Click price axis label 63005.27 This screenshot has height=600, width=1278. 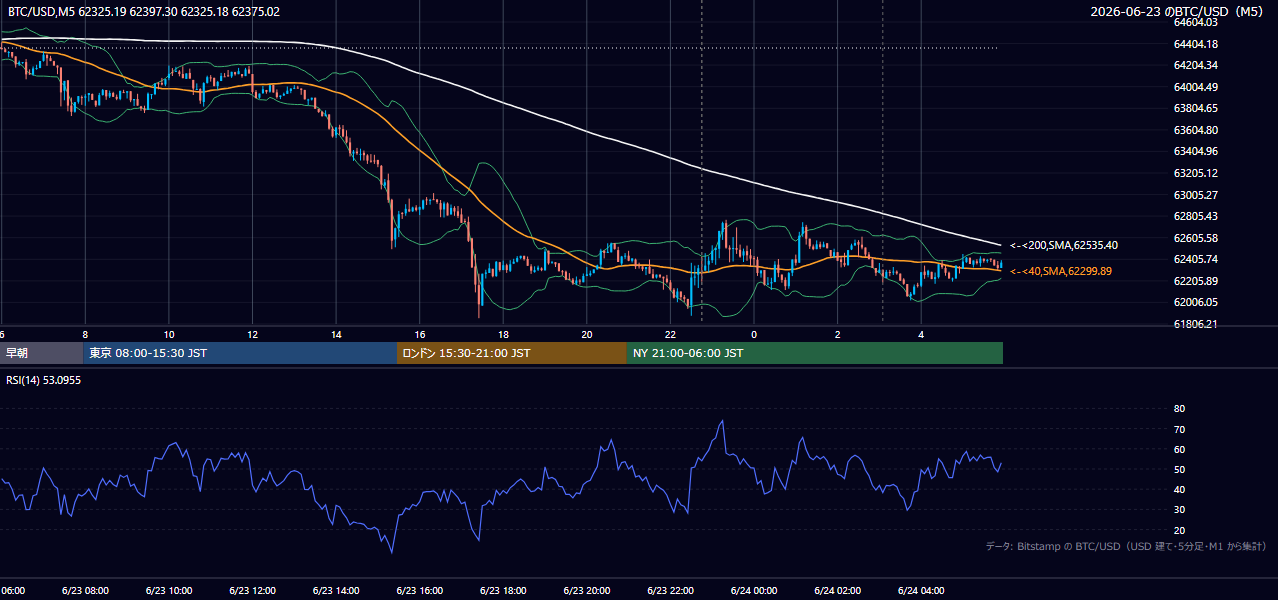click(x=1195, y=195)
